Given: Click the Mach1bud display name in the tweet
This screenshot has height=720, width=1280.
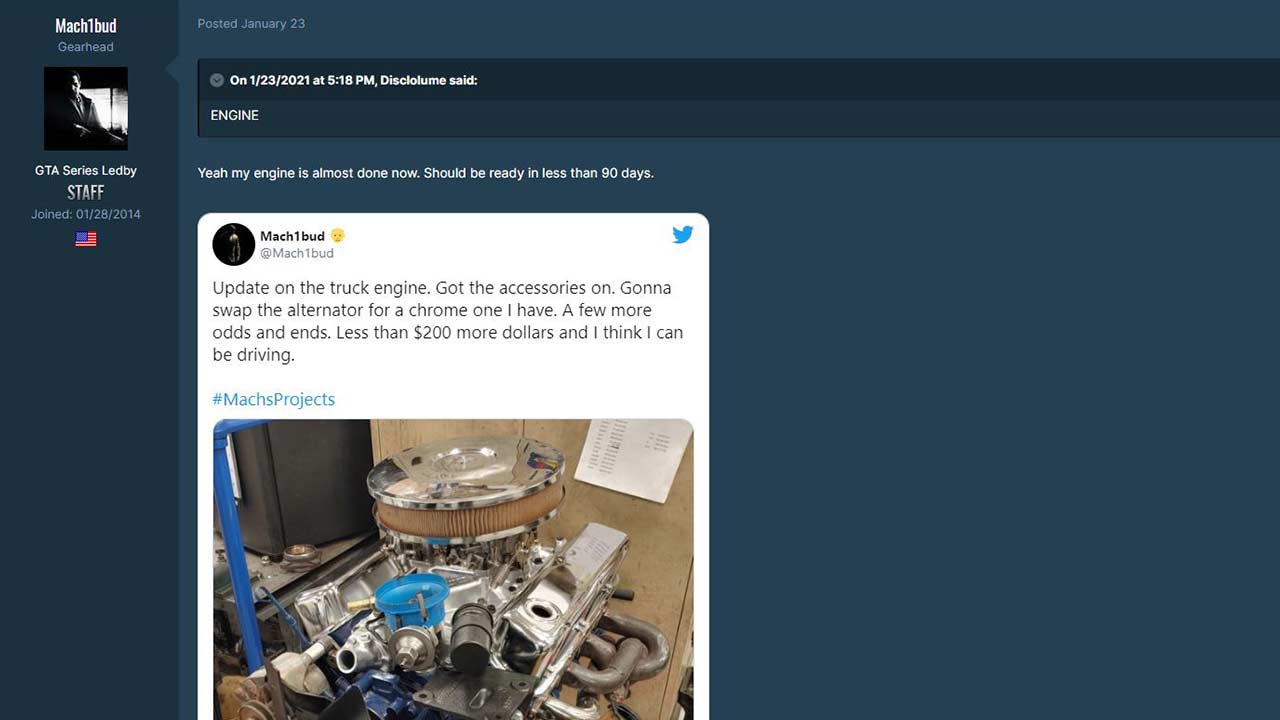Looking at the screenshot, I should (x=292, y=236).
